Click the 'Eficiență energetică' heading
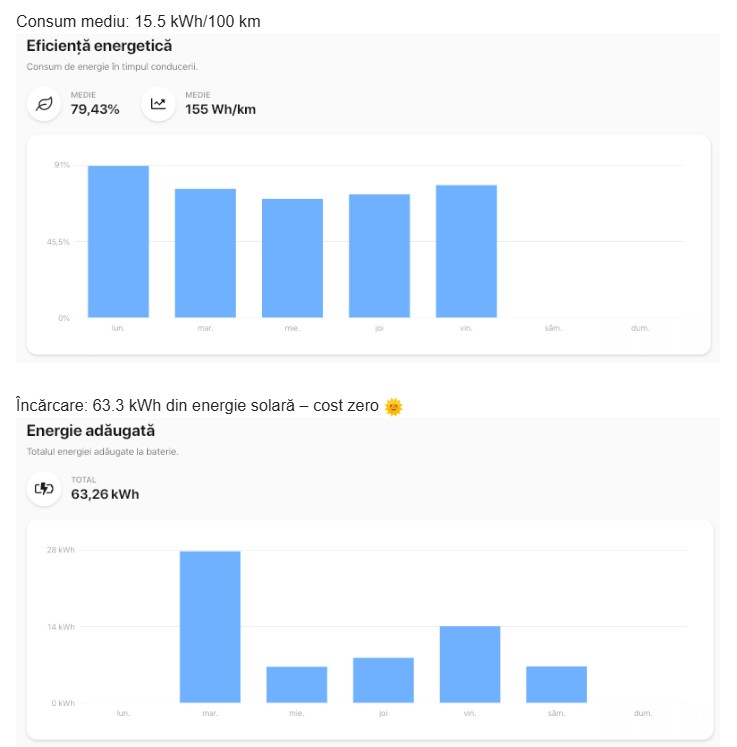The image size is (737, 747). (99, 46)
